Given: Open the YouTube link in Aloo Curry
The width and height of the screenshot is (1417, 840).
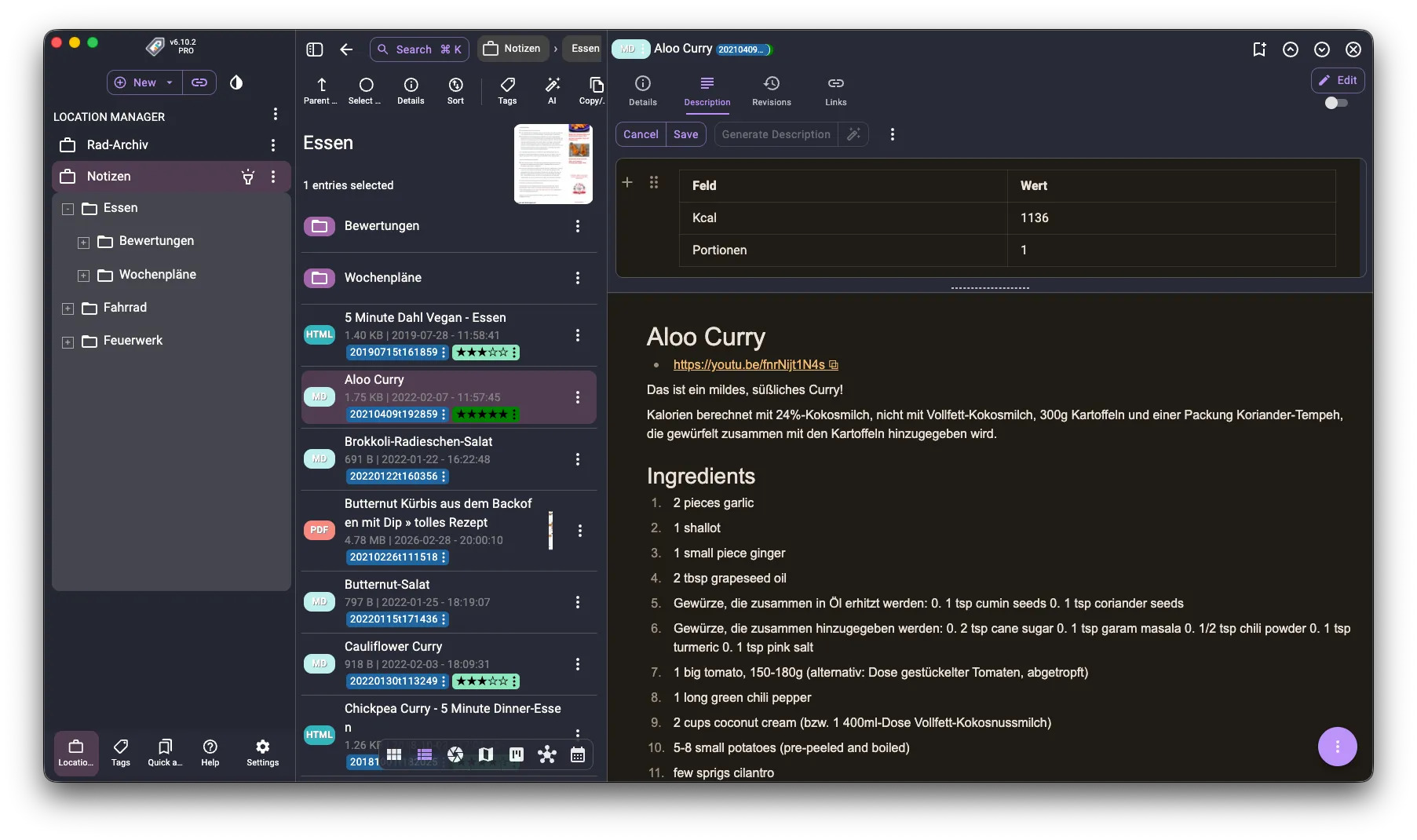Looking at the screenshot, I should (x=749, y=364).
